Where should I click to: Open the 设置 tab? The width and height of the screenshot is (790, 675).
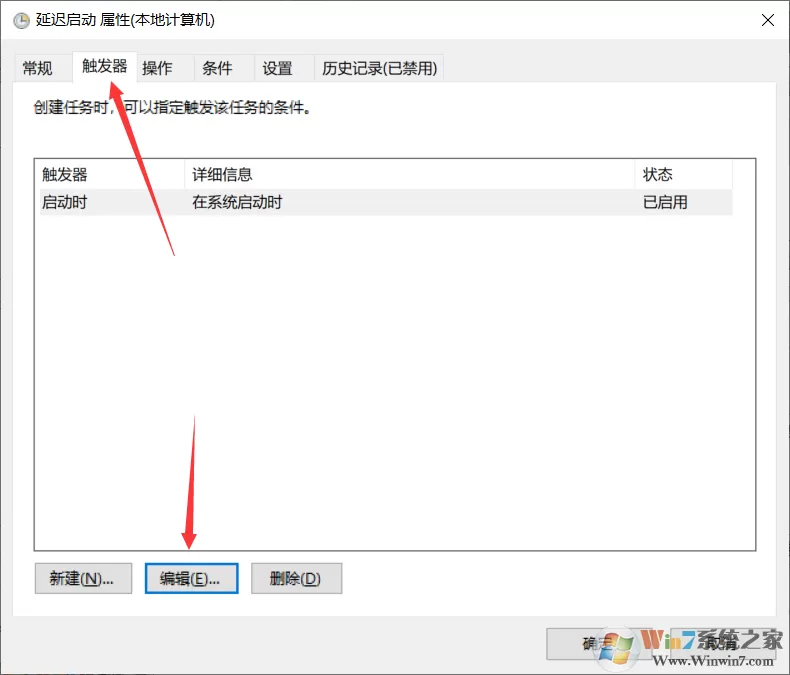277,68
